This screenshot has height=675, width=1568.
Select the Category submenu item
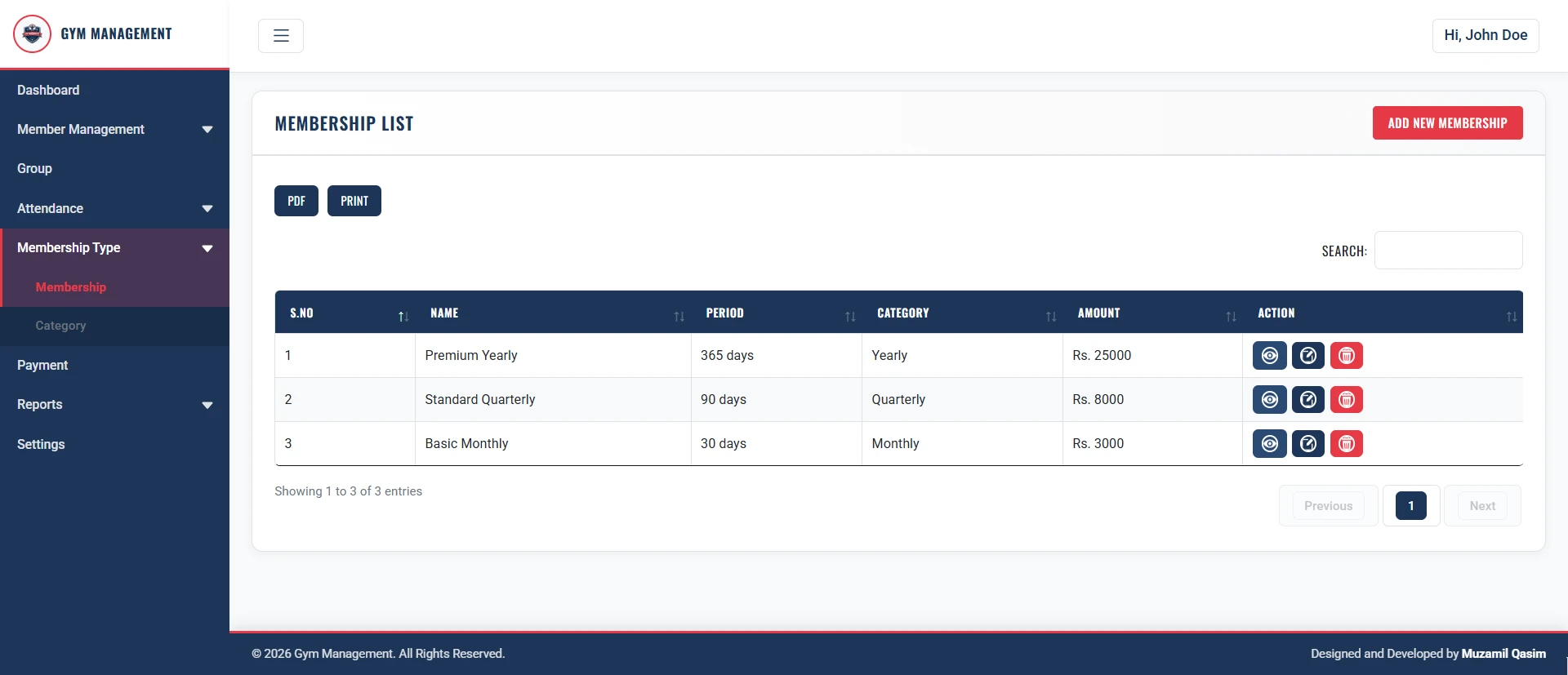[x=114, y=326]
